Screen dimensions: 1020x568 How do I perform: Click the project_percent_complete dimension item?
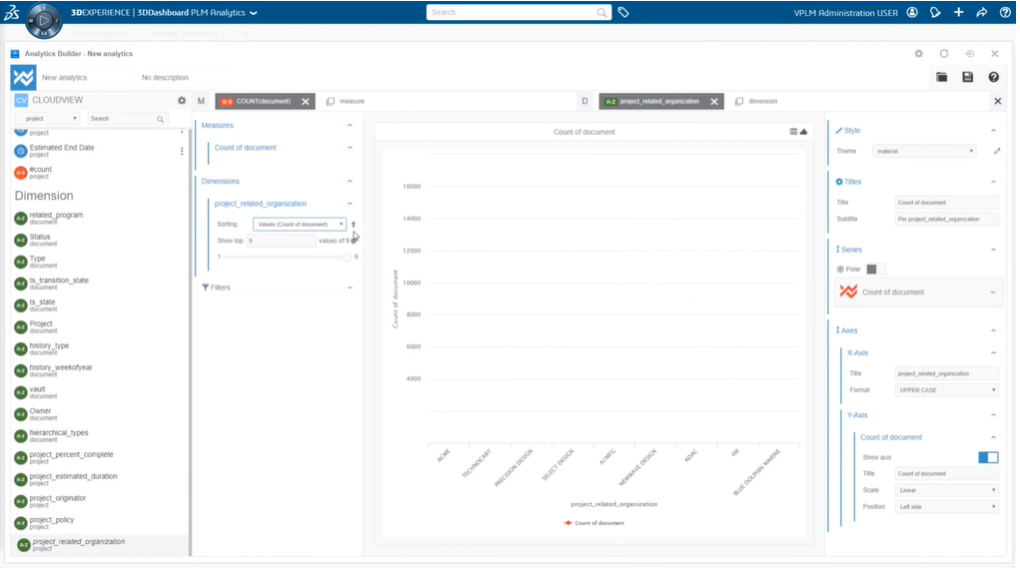point(70,455)
